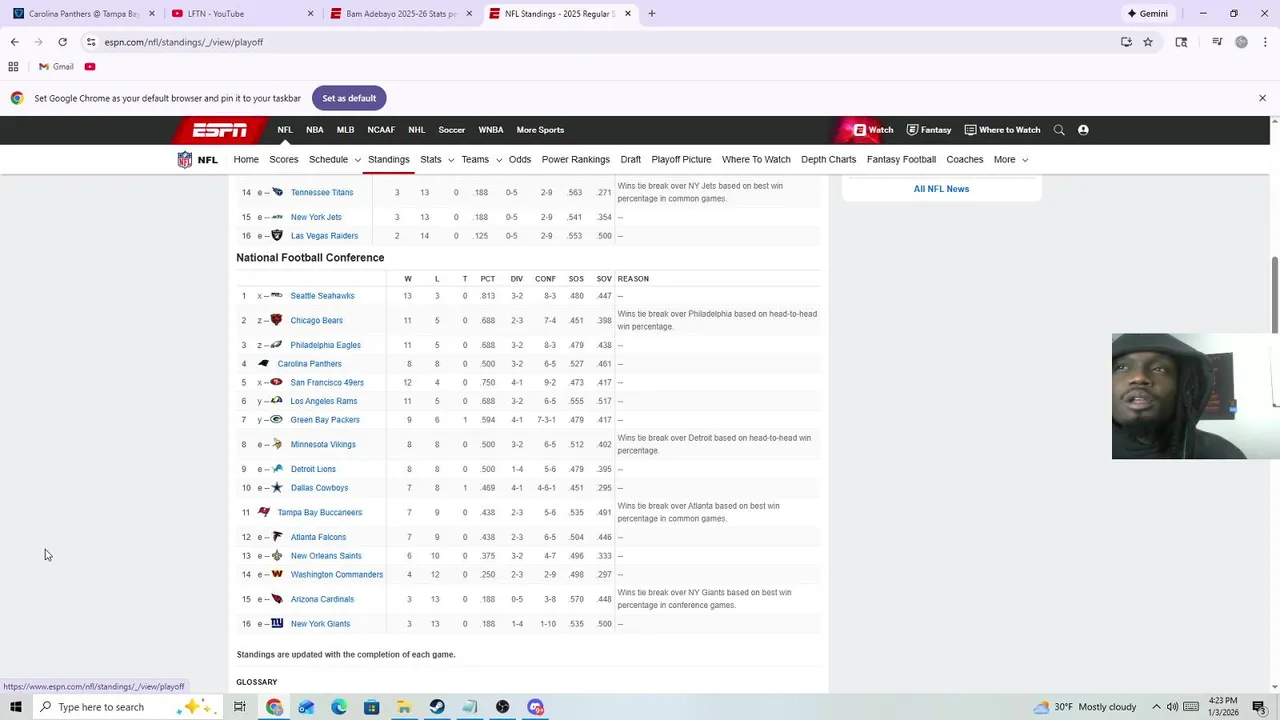Go back with browser back arrow

[14, 42]
